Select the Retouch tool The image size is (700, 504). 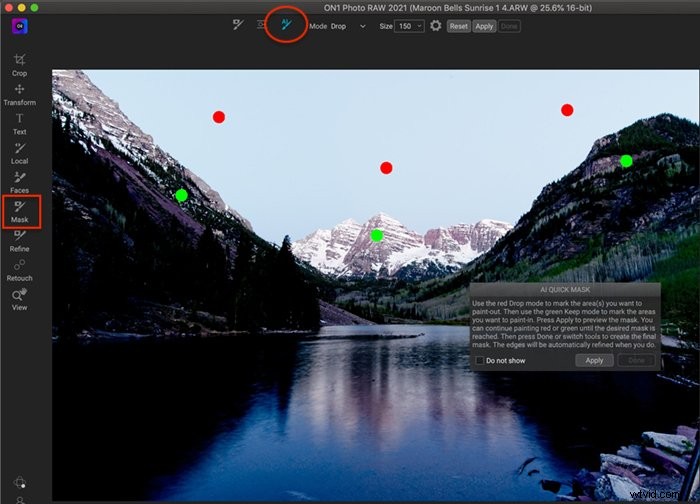19,271
